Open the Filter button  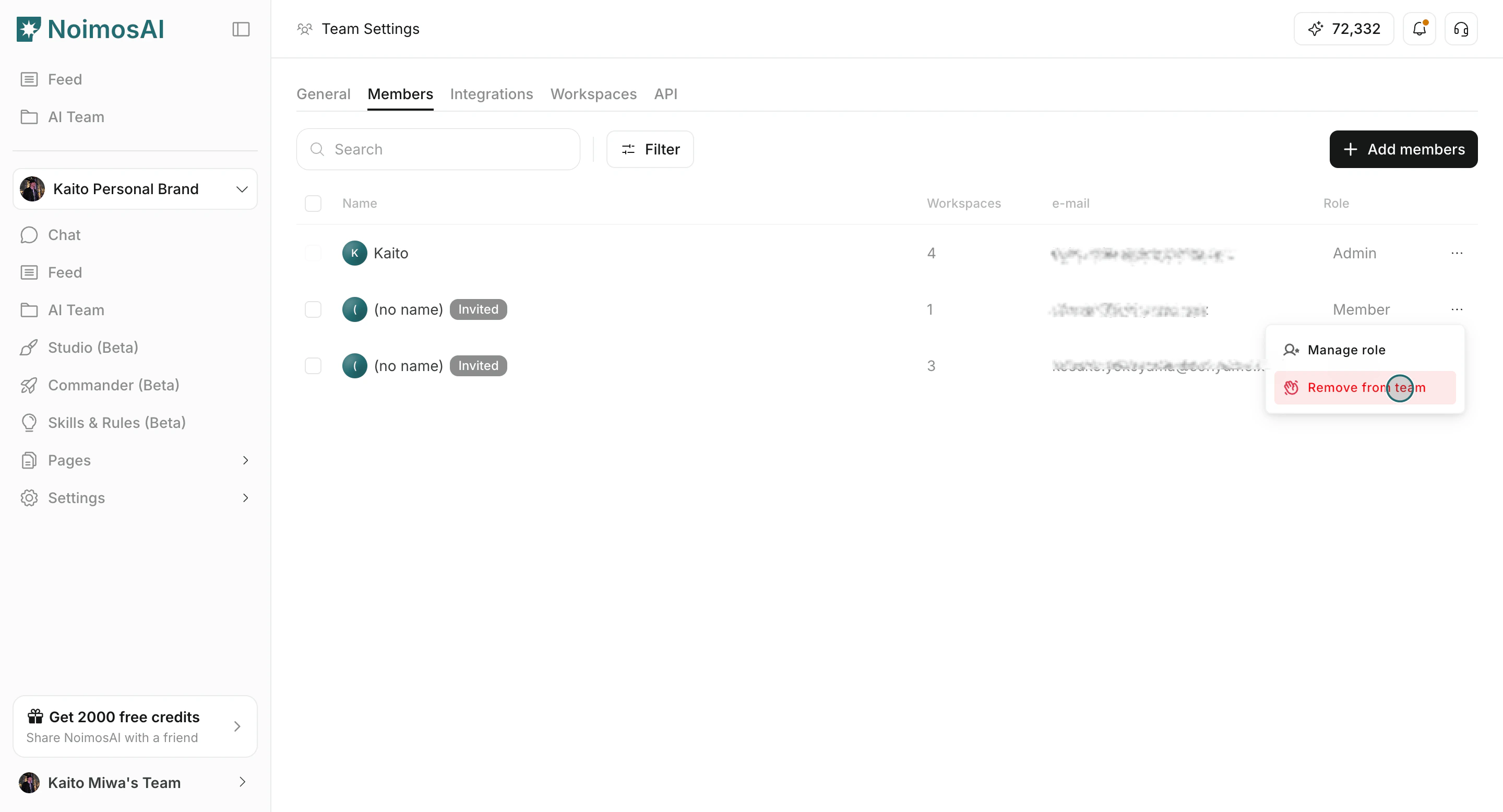(x=649, y=149)
